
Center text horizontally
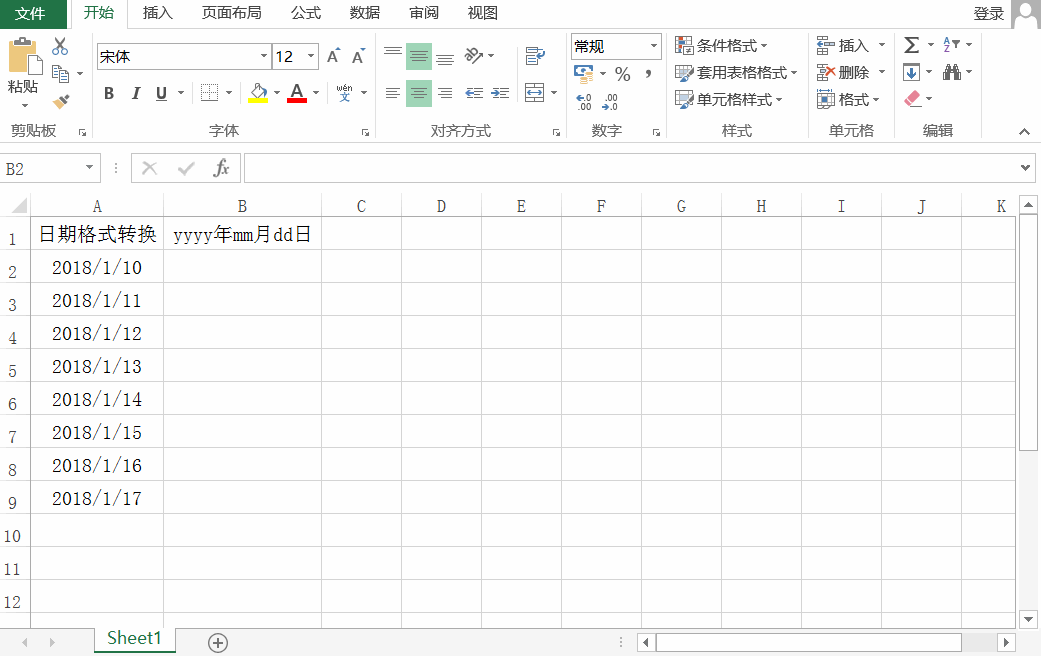tap(419, 93)
